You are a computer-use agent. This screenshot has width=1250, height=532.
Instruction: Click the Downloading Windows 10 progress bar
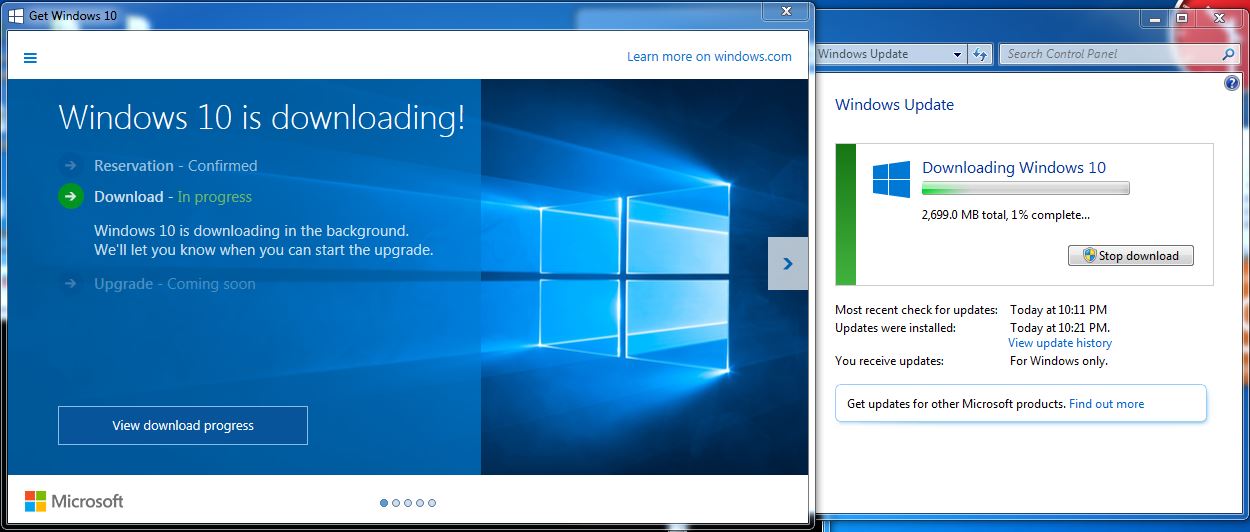click(x=1026, y=188)
